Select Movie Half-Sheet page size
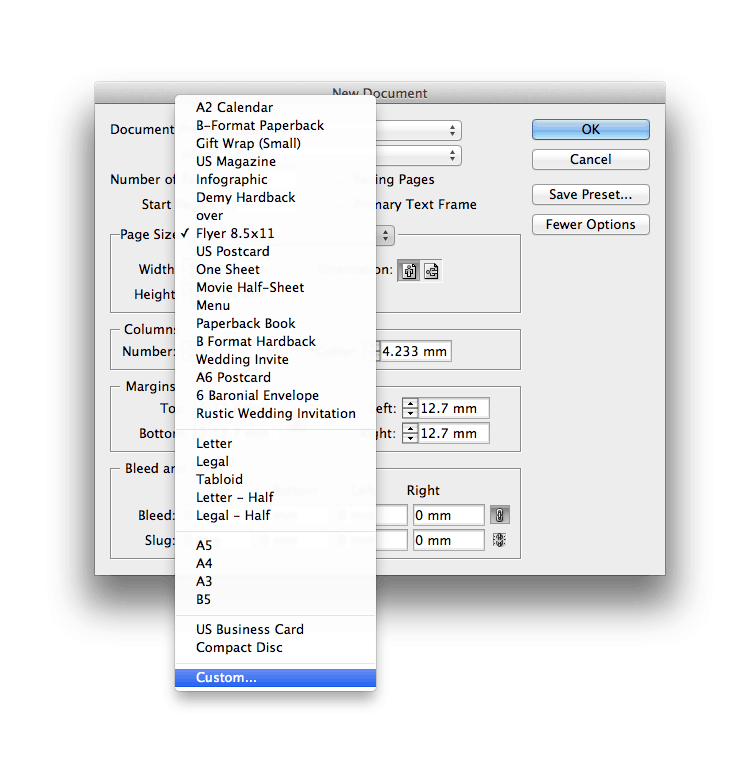The image size is (750, 760). tap(275, 287)
